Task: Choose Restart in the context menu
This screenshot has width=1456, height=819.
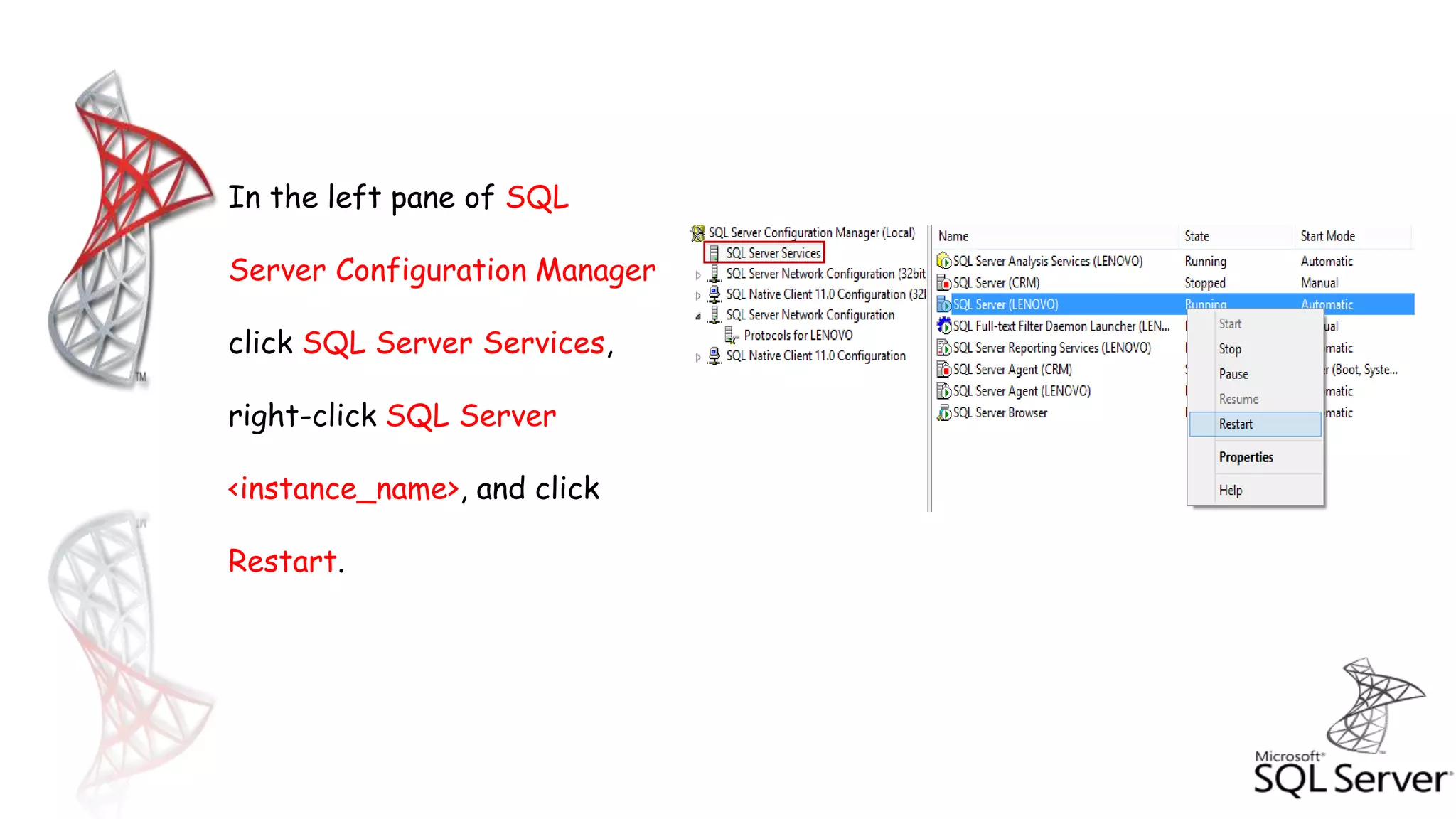Action: pos(1255,424)
